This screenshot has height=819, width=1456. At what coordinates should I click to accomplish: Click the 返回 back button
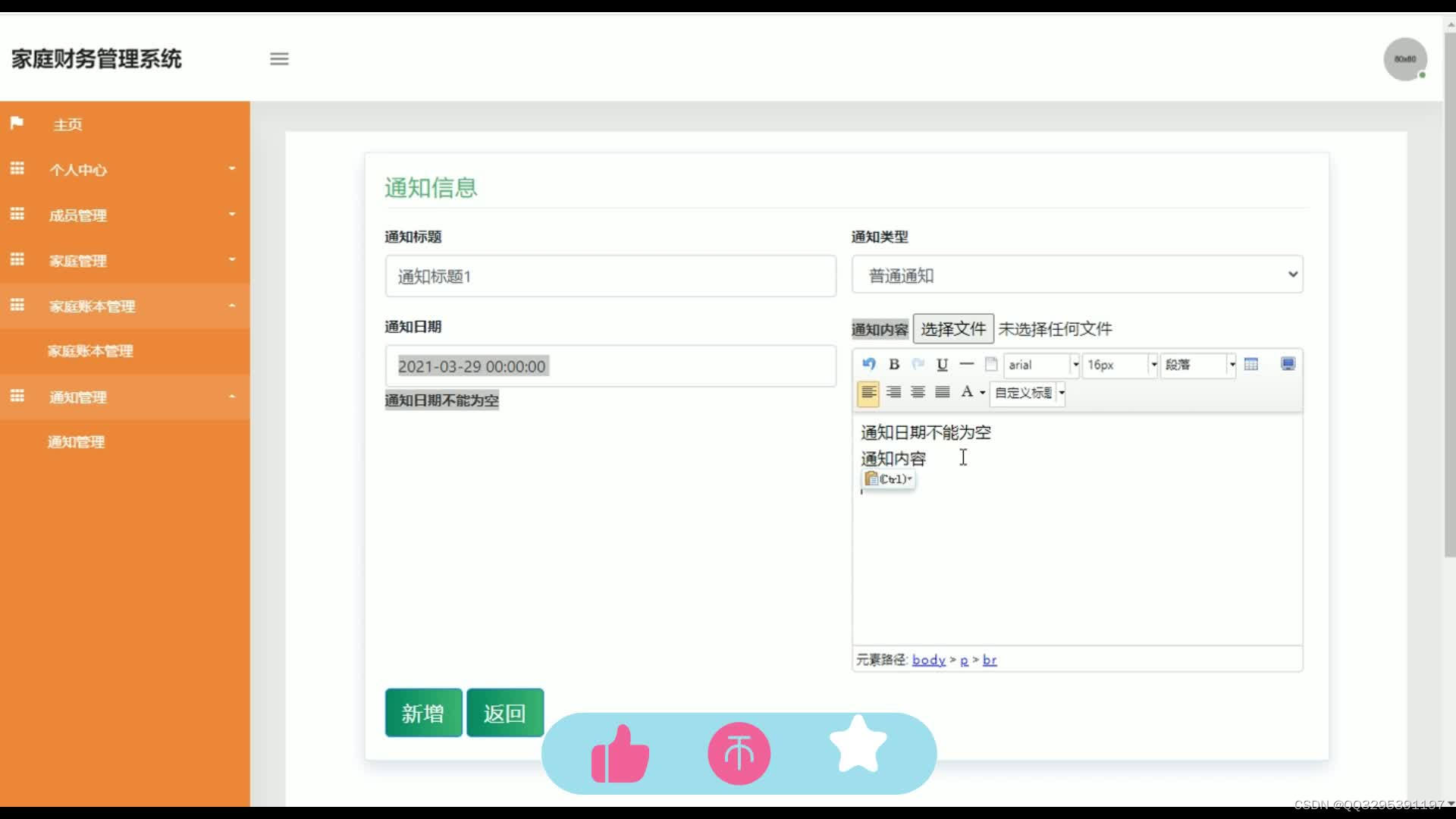pyautogui.click(x=505, y=713)
